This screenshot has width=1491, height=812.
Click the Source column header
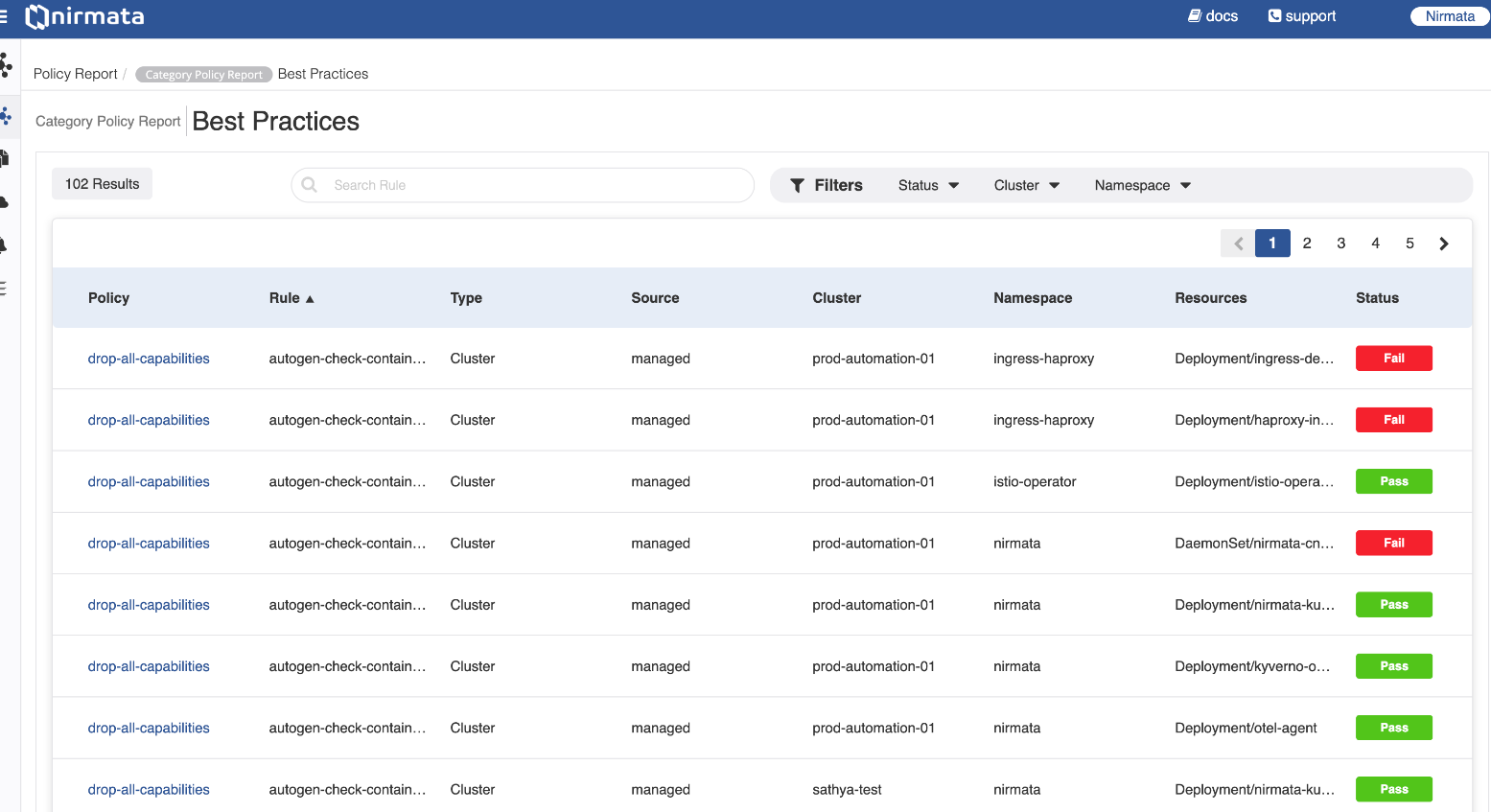click(655, 298)
